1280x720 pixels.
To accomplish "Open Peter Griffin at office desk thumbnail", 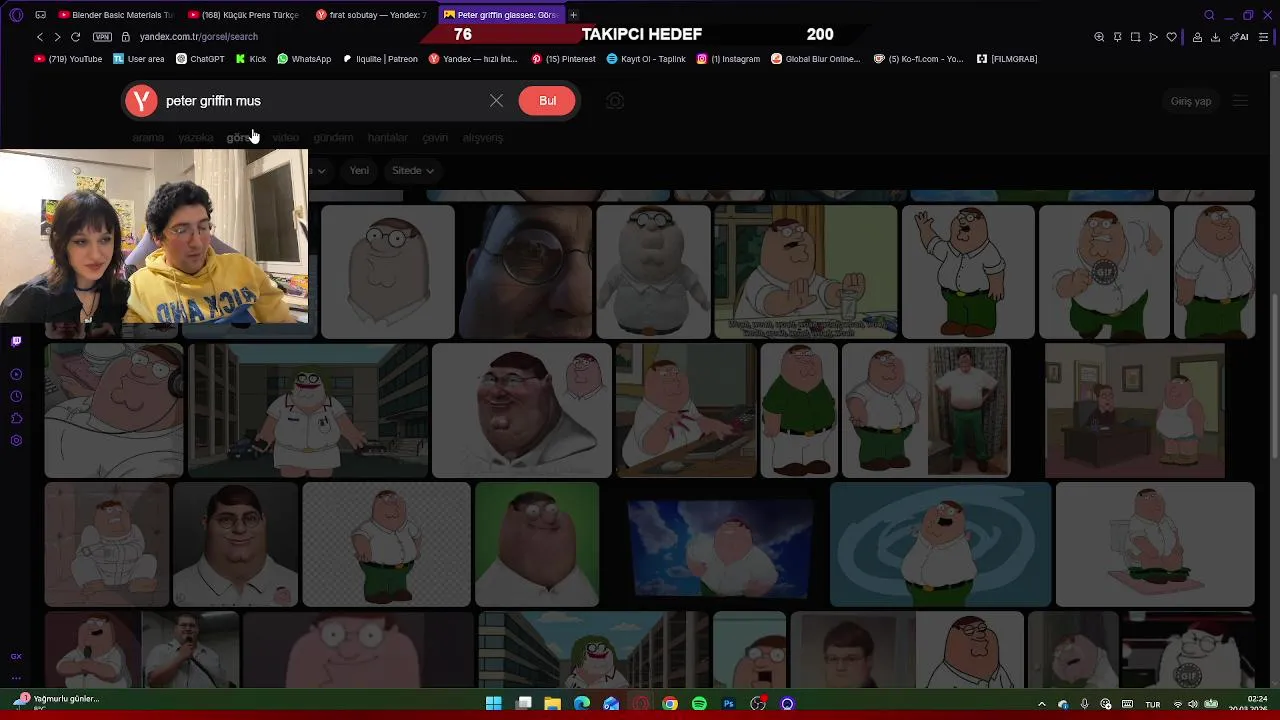I will [x=1134, y=410].
